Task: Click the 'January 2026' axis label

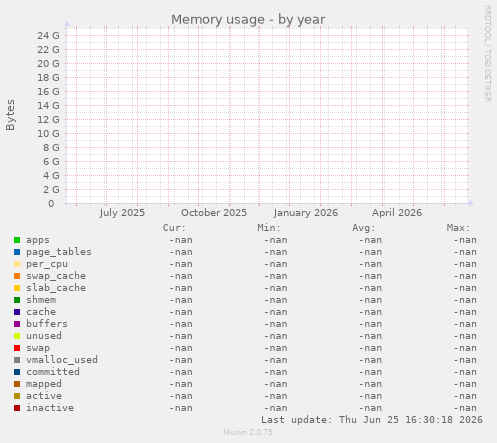Action: click(x=306, y=213)
